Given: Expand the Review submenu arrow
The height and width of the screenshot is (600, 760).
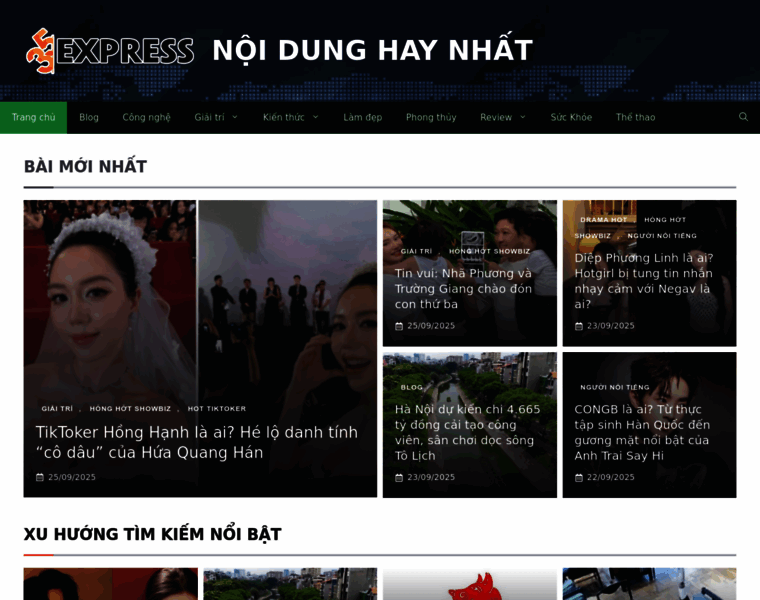Looking at the screenshot, I should [523, 117].
